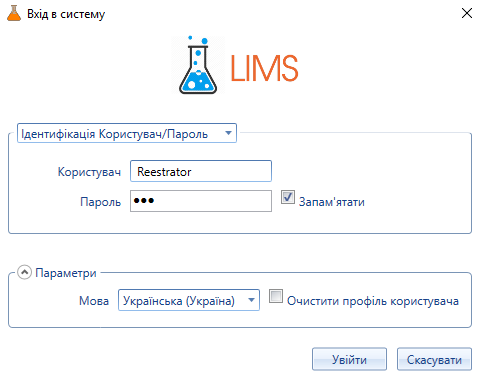Click arrow of Українська (Україна) combo box

tap(251, 300)
